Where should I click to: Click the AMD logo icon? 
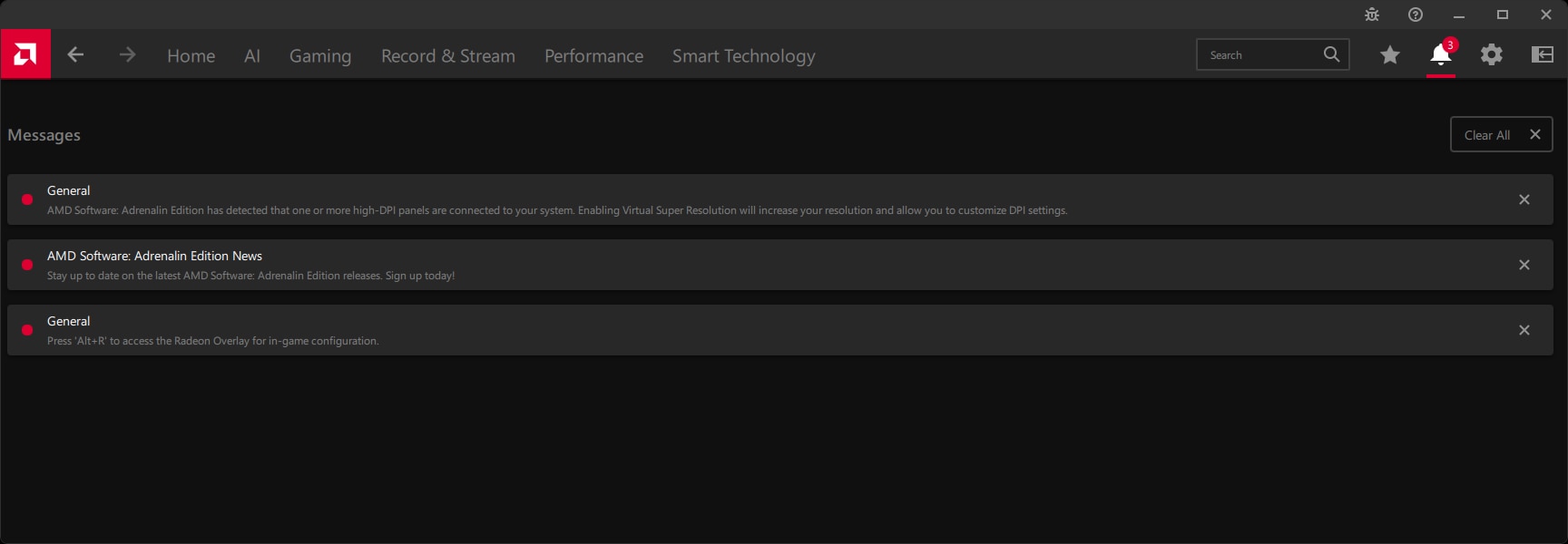[x=25, y=54]
